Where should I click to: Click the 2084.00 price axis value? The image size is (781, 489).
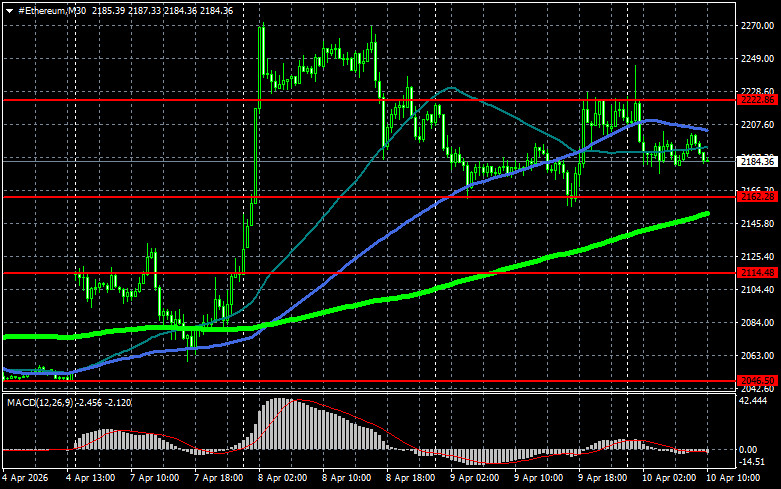pyautogui.click(x=755, y=322)
